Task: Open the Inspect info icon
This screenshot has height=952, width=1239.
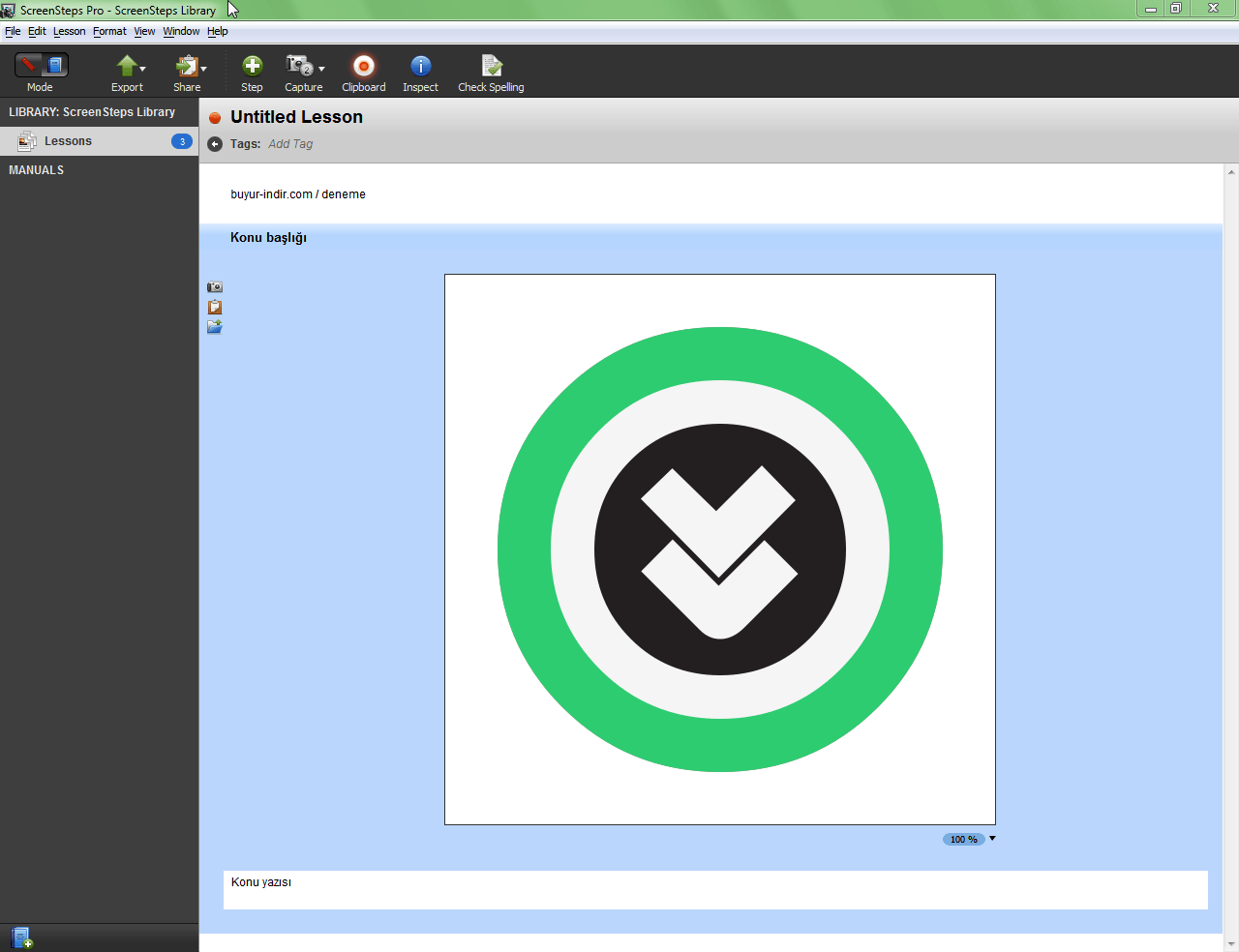Action: (421, 65)
